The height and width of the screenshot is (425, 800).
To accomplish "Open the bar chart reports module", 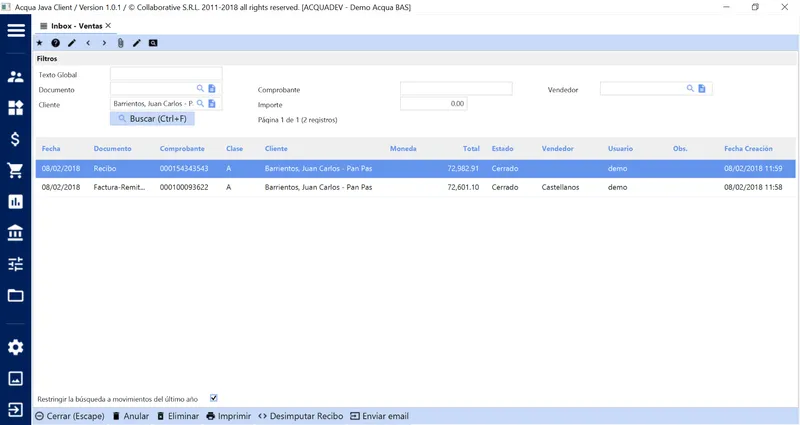I will [16, 202].
